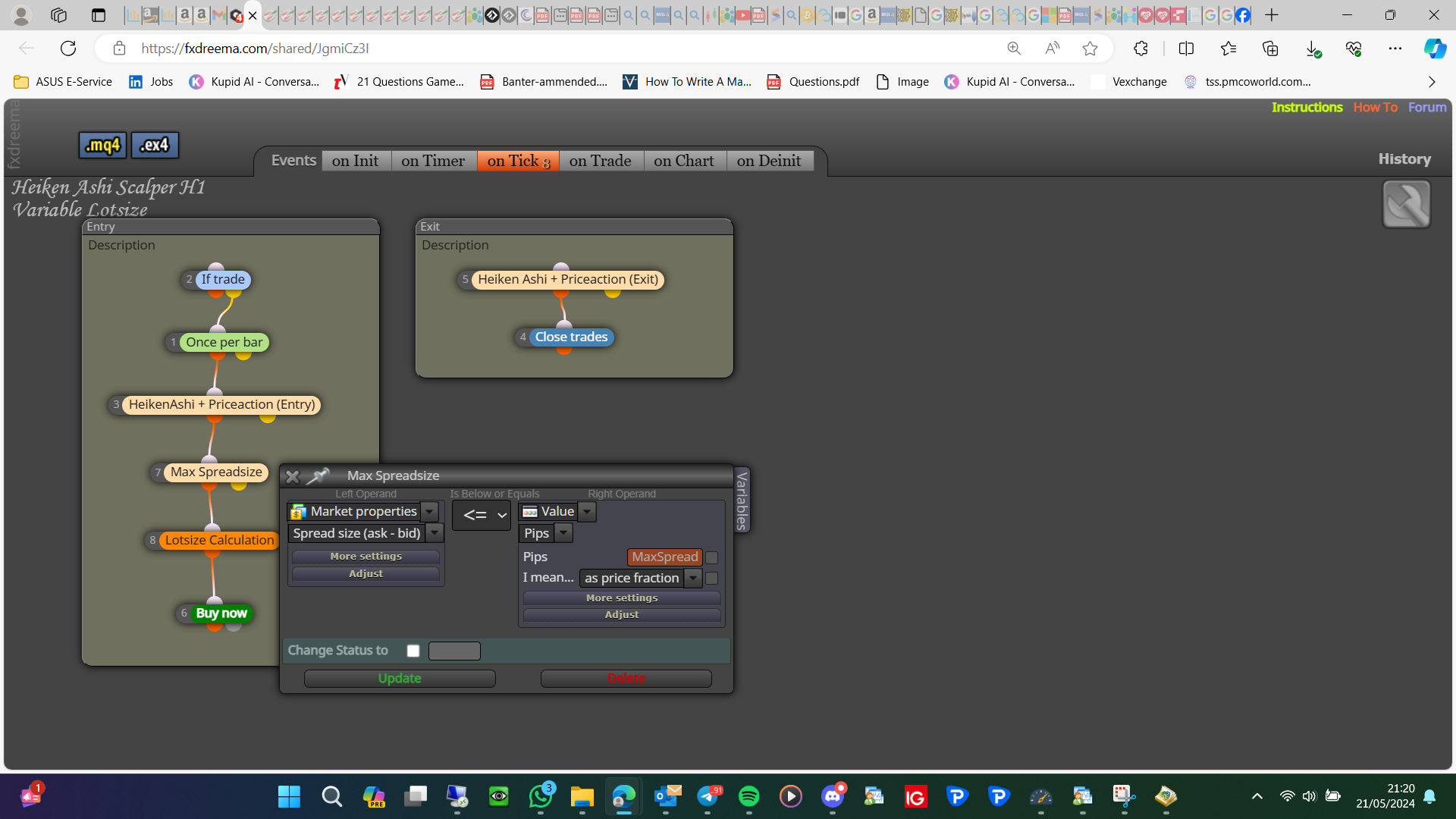1456x819 pixels.
Task: Close the Max Spreadsize dialog
Action: pyautogui.click(x=292, y=476)
